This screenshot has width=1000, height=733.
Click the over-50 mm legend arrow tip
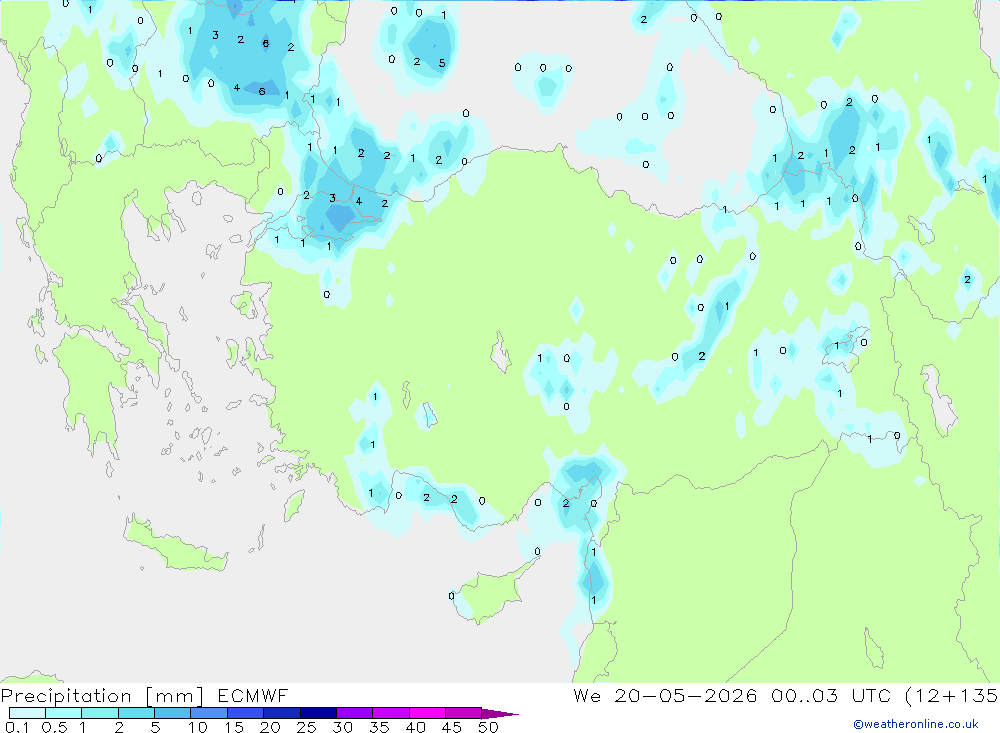[500, 714]
